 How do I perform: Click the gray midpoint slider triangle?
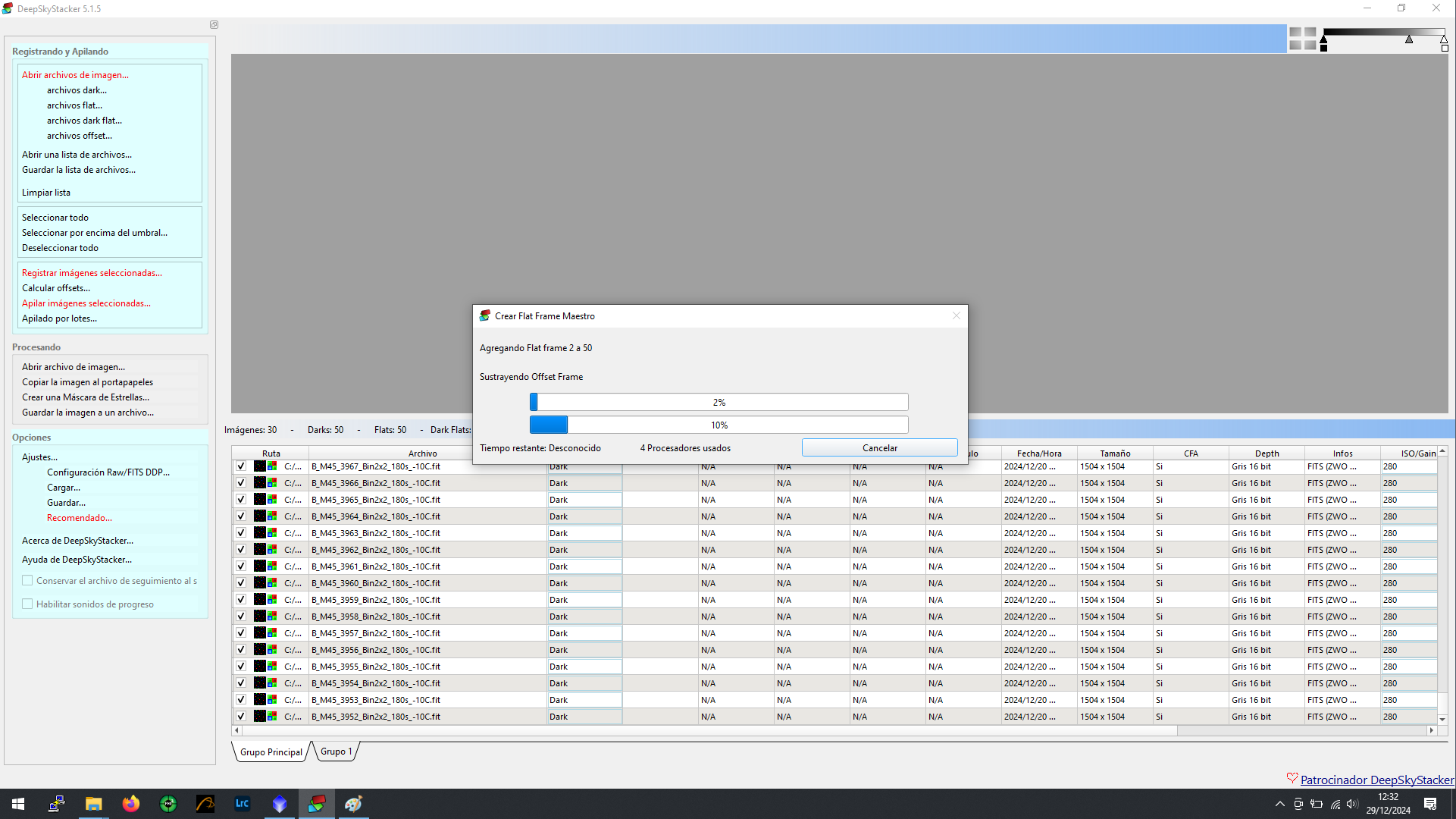click(1409, 39)
